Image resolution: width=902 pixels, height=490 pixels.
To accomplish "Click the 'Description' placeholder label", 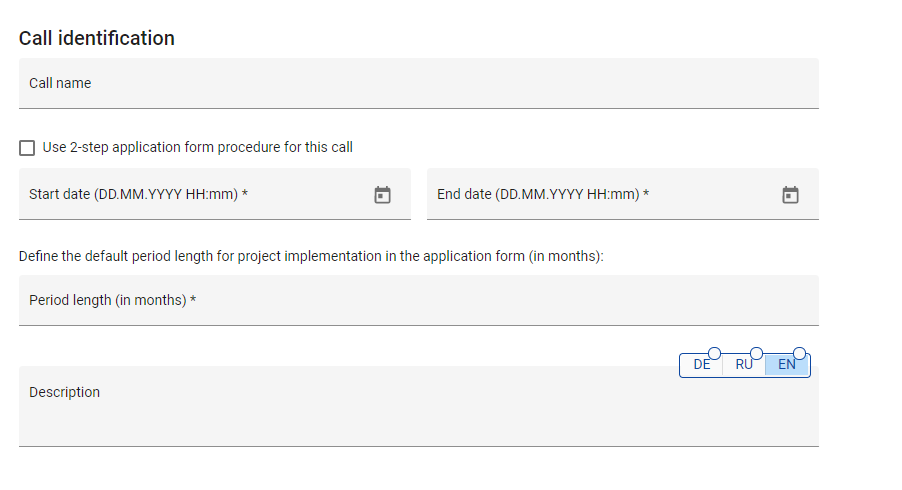I will pyautogui.click(x=65, y=393).
